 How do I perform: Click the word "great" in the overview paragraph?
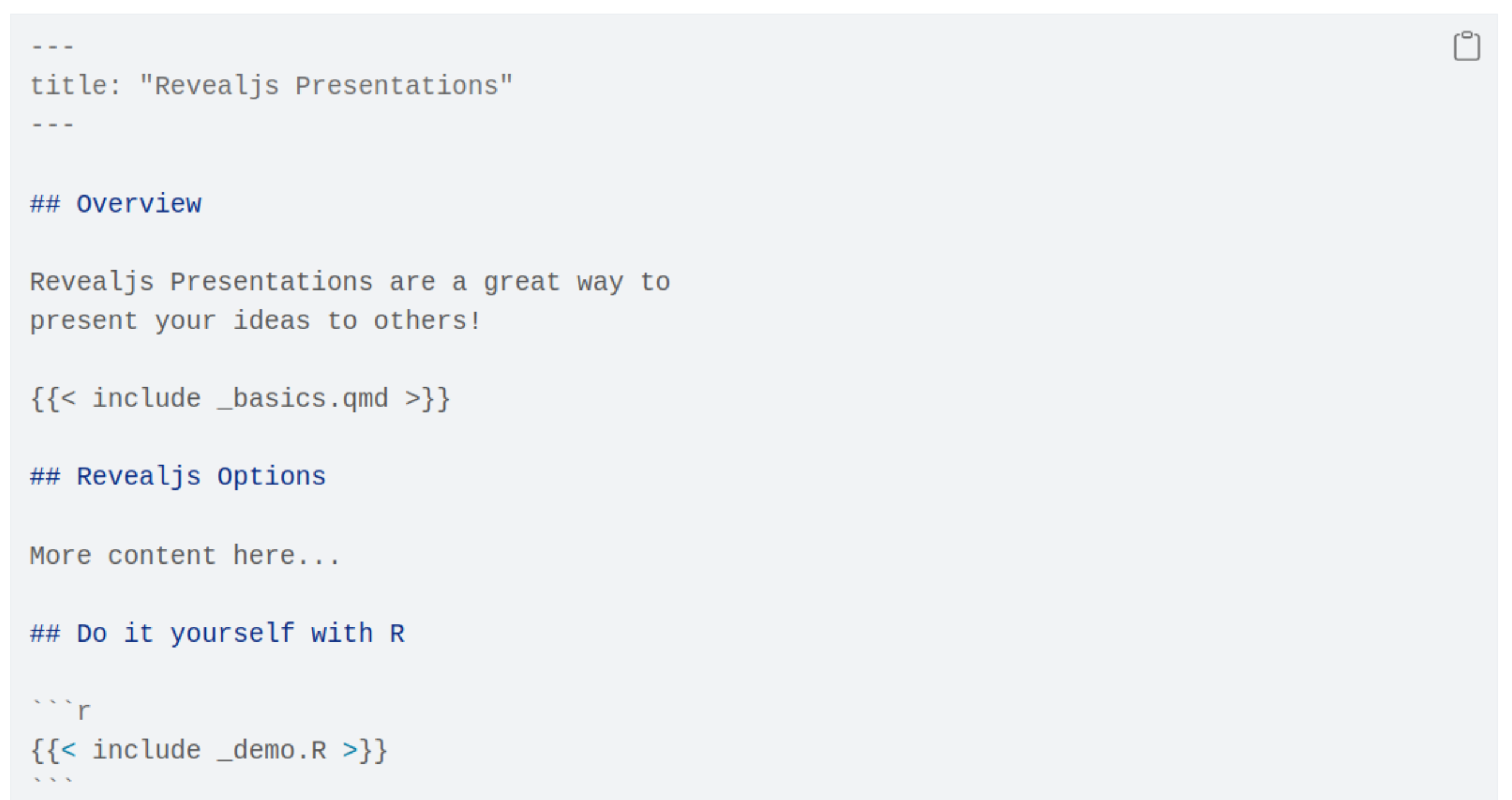coord(521,282)
